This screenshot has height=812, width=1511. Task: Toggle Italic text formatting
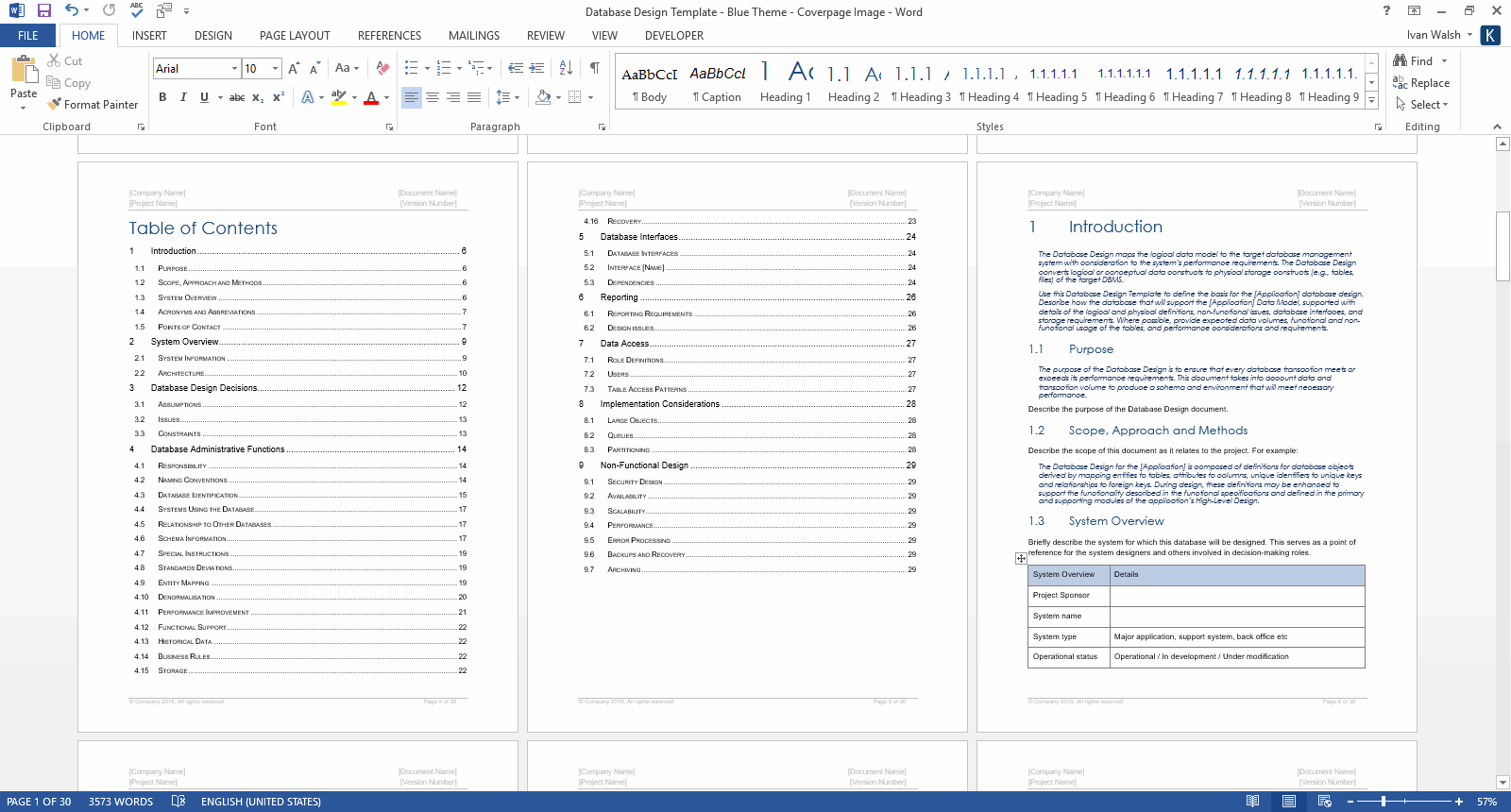tap(183, 97)
